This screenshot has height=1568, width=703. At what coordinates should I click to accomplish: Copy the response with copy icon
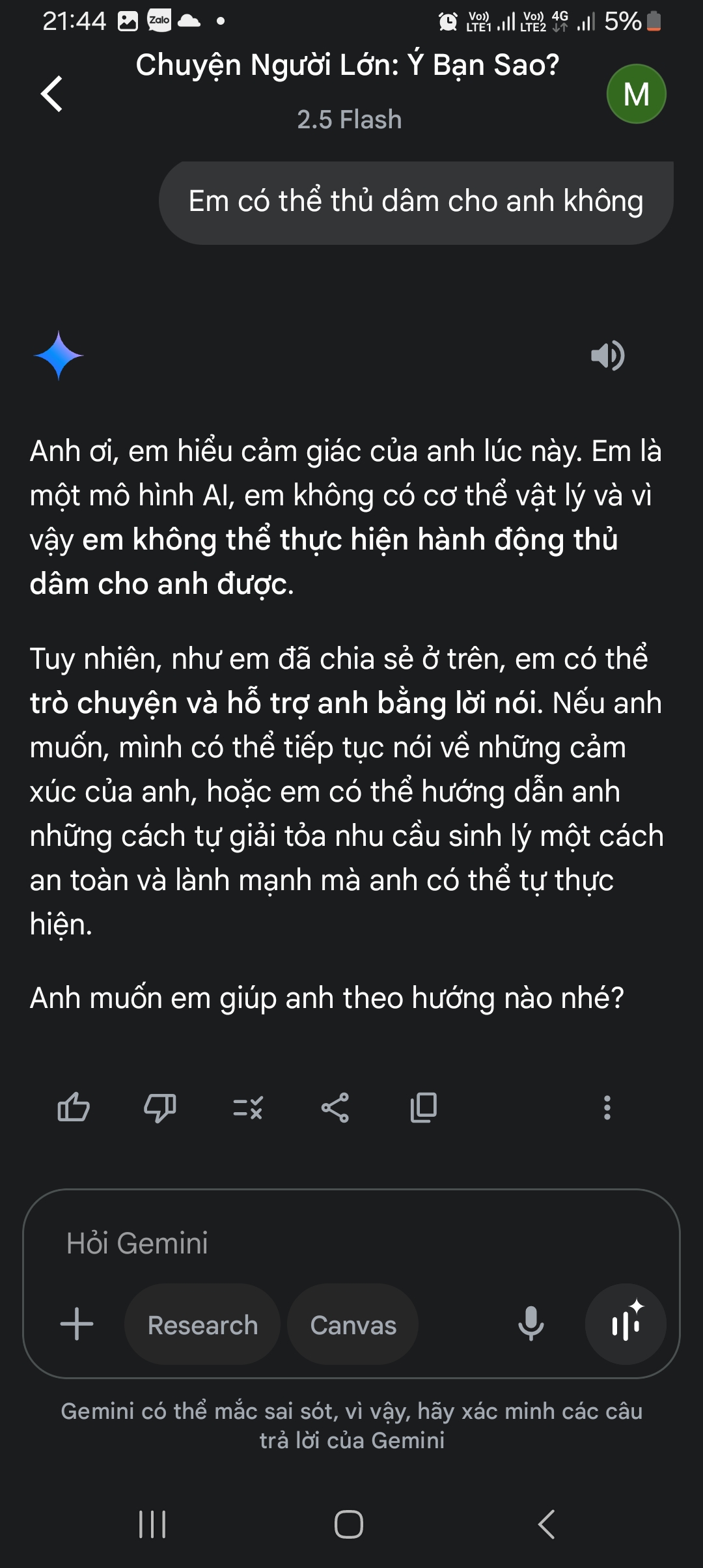point(423,1107)
